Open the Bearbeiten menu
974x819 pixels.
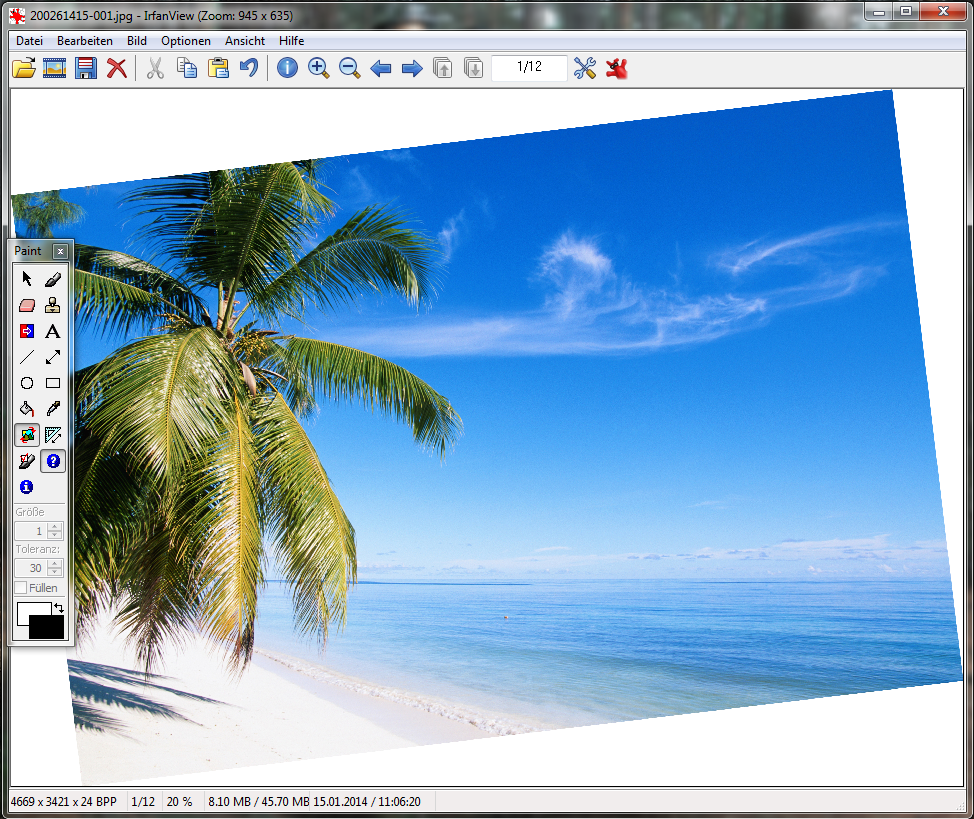(x=85, y=41)
